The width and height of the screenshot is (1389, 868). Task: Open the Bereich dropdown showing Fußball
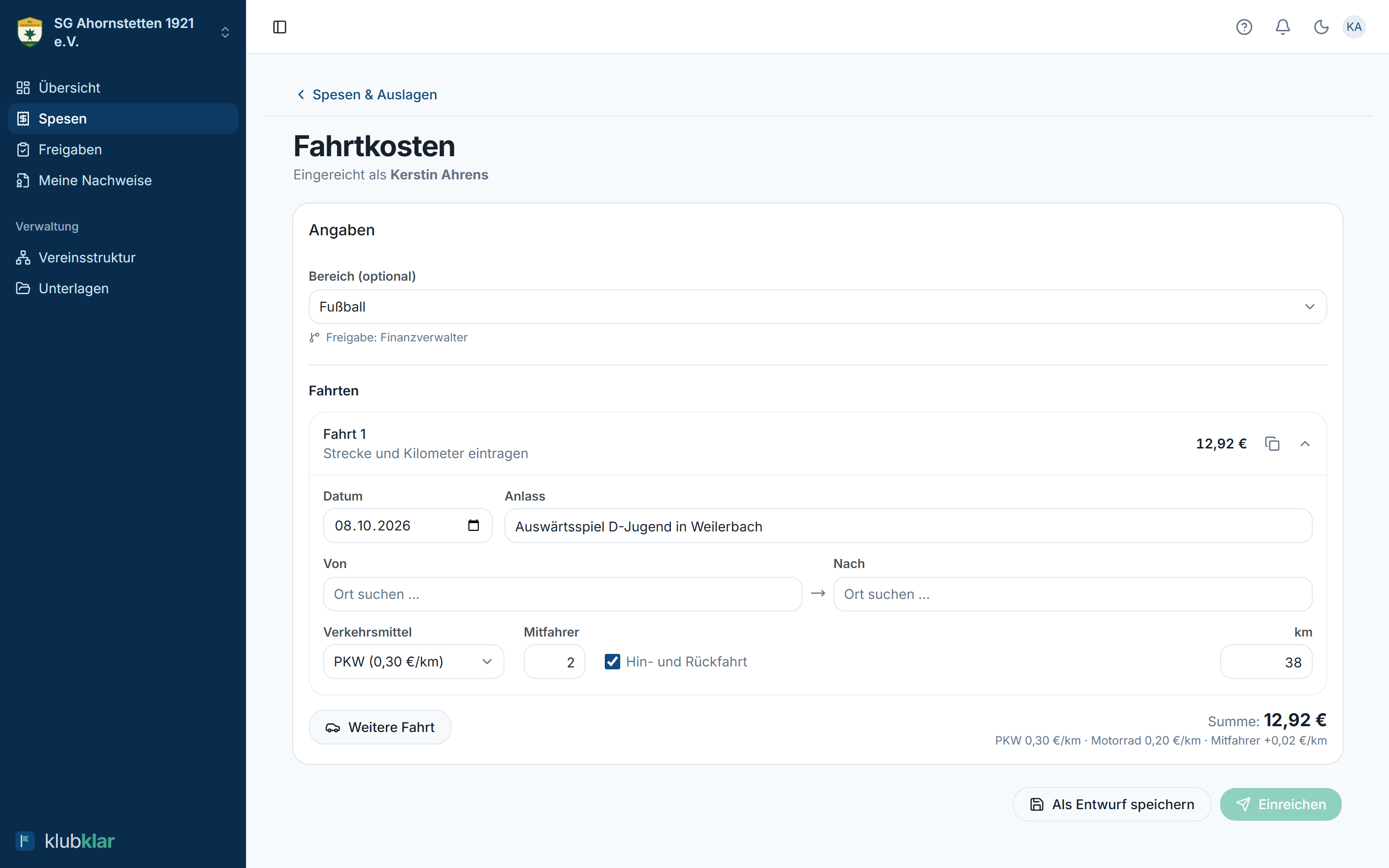(x=817, y=307)
